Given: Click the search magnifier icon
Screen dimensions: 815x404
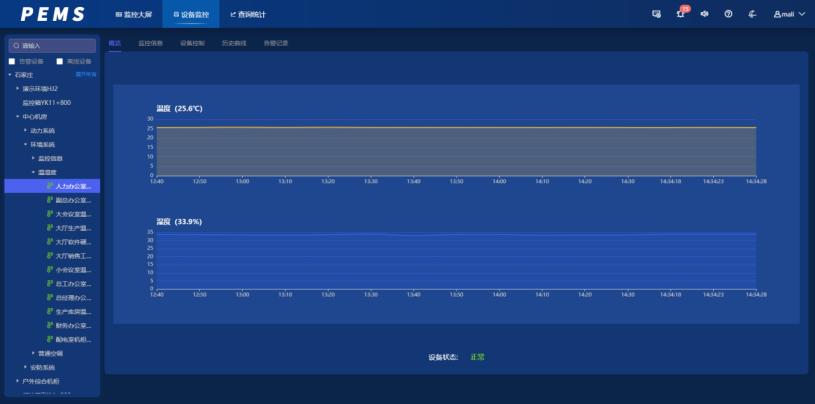Looking at the screenshot, I should coord(17,46).
